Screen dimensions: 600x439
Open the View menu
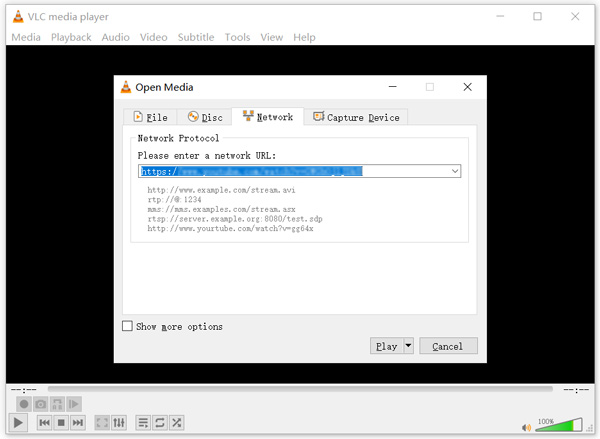point(272,37)
